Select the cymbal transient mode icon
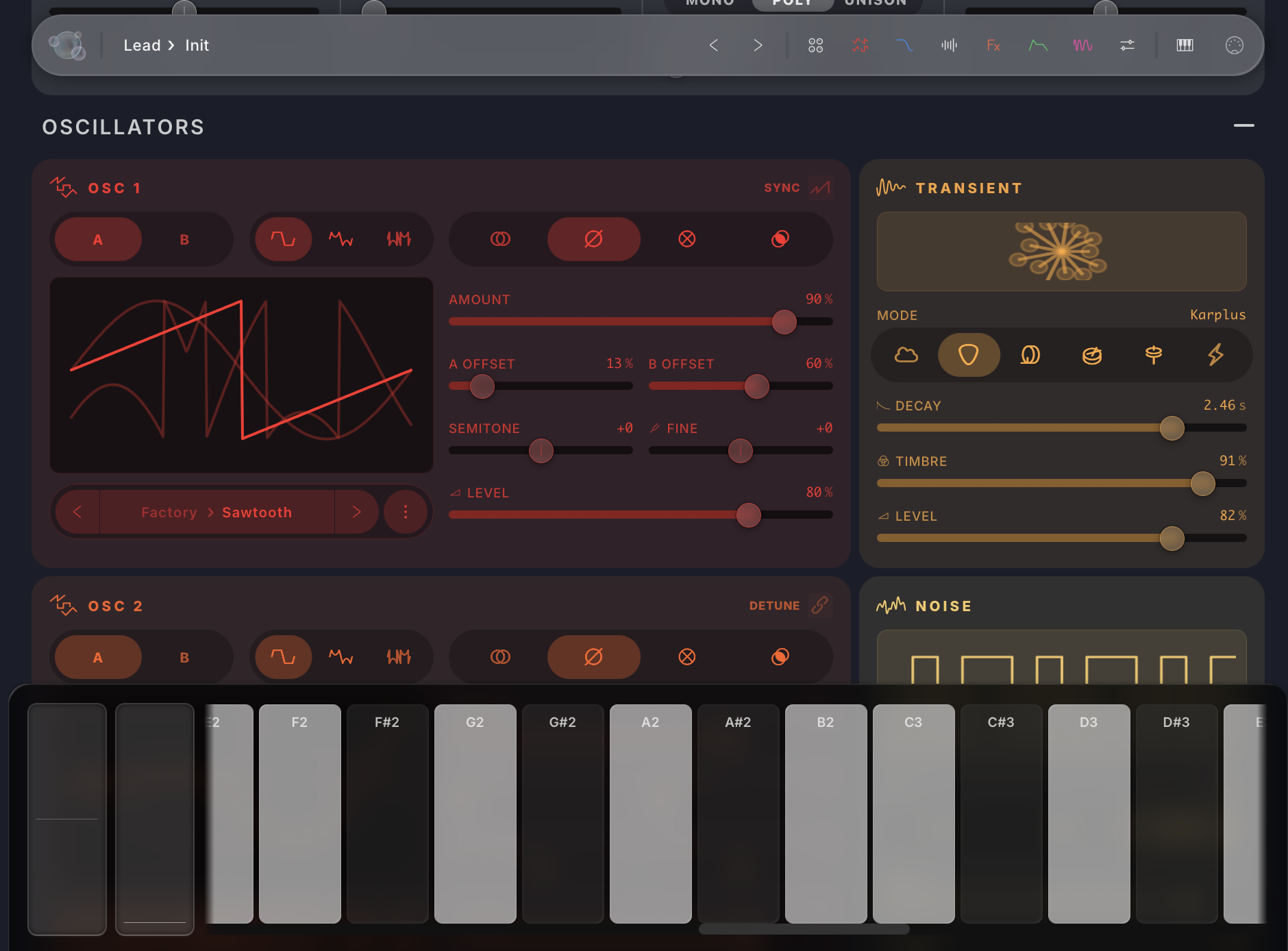The height and width of the screenshot is (951, 1288). click(1154, 355)
